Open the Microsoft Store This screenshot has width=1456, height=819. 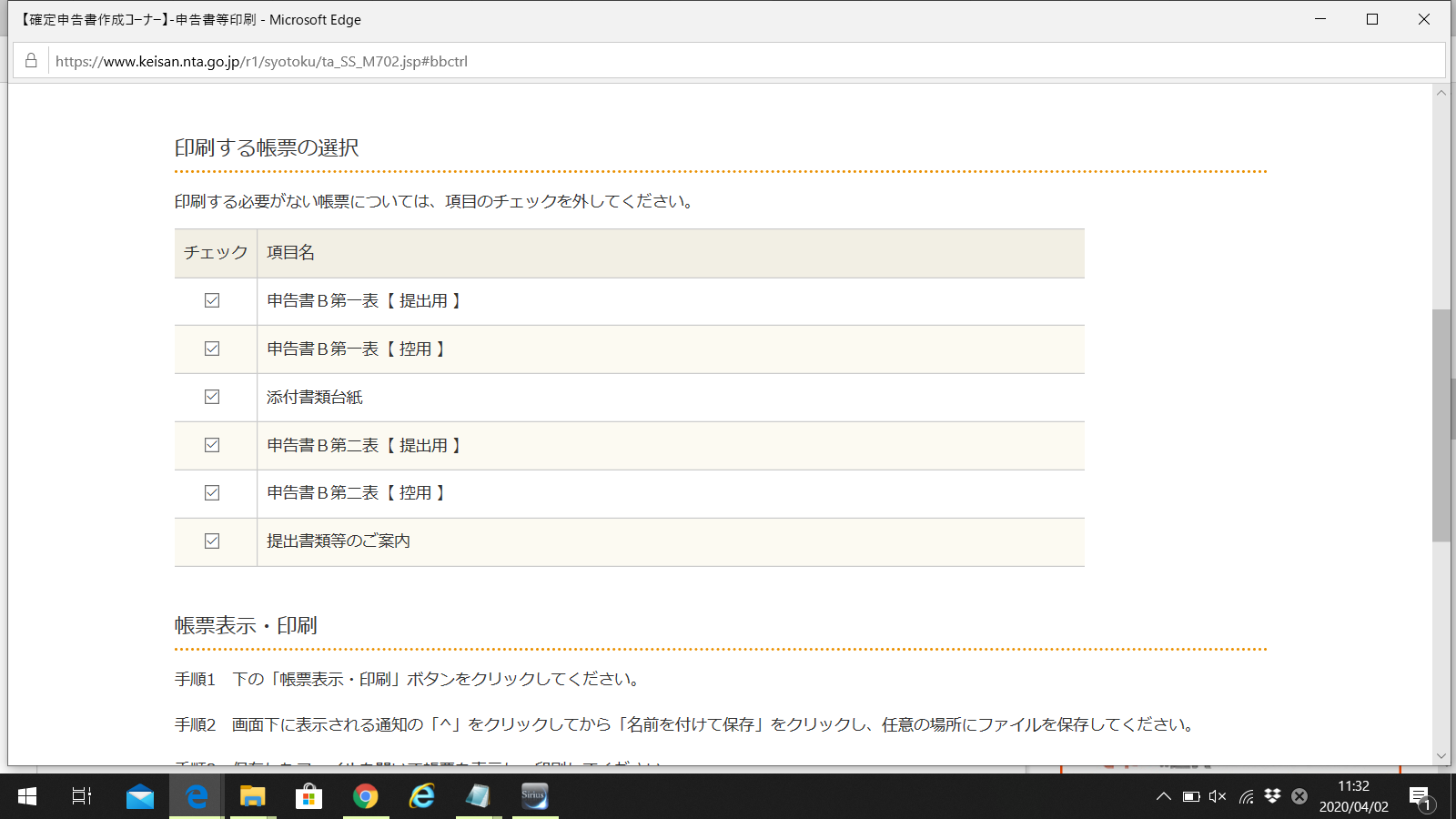(x=309, y=796)
